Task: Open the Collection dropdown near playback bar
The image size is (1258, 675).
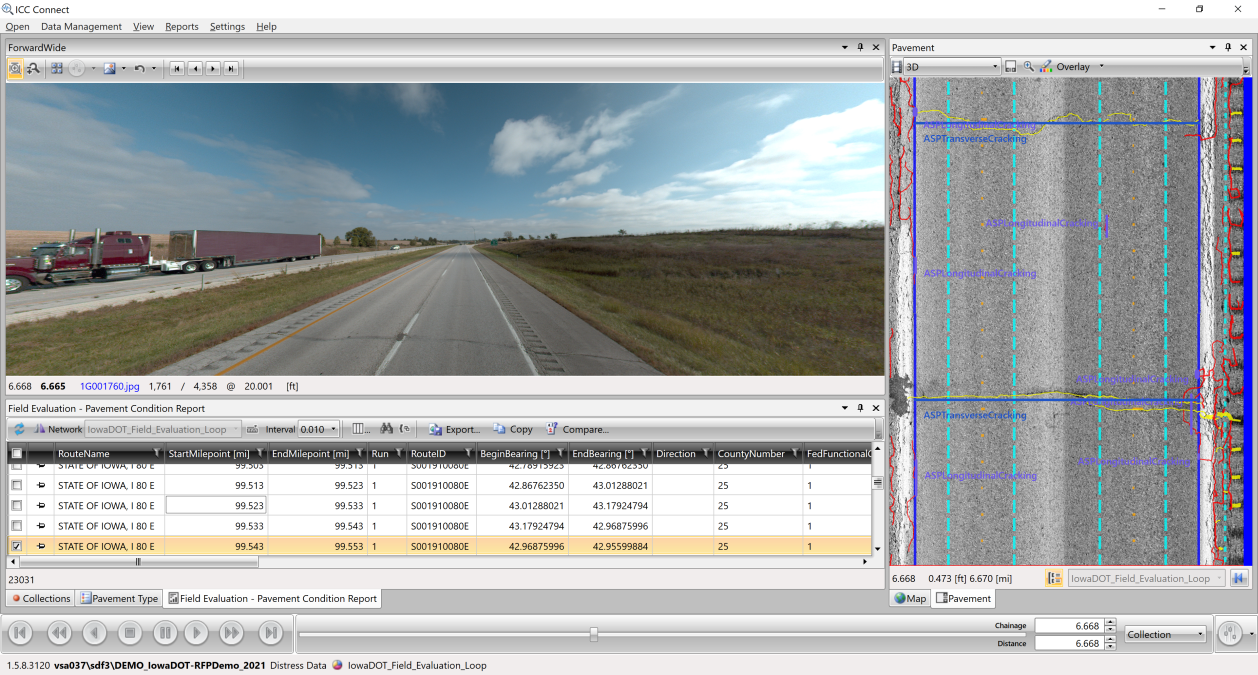Action: pos(1166,634)
